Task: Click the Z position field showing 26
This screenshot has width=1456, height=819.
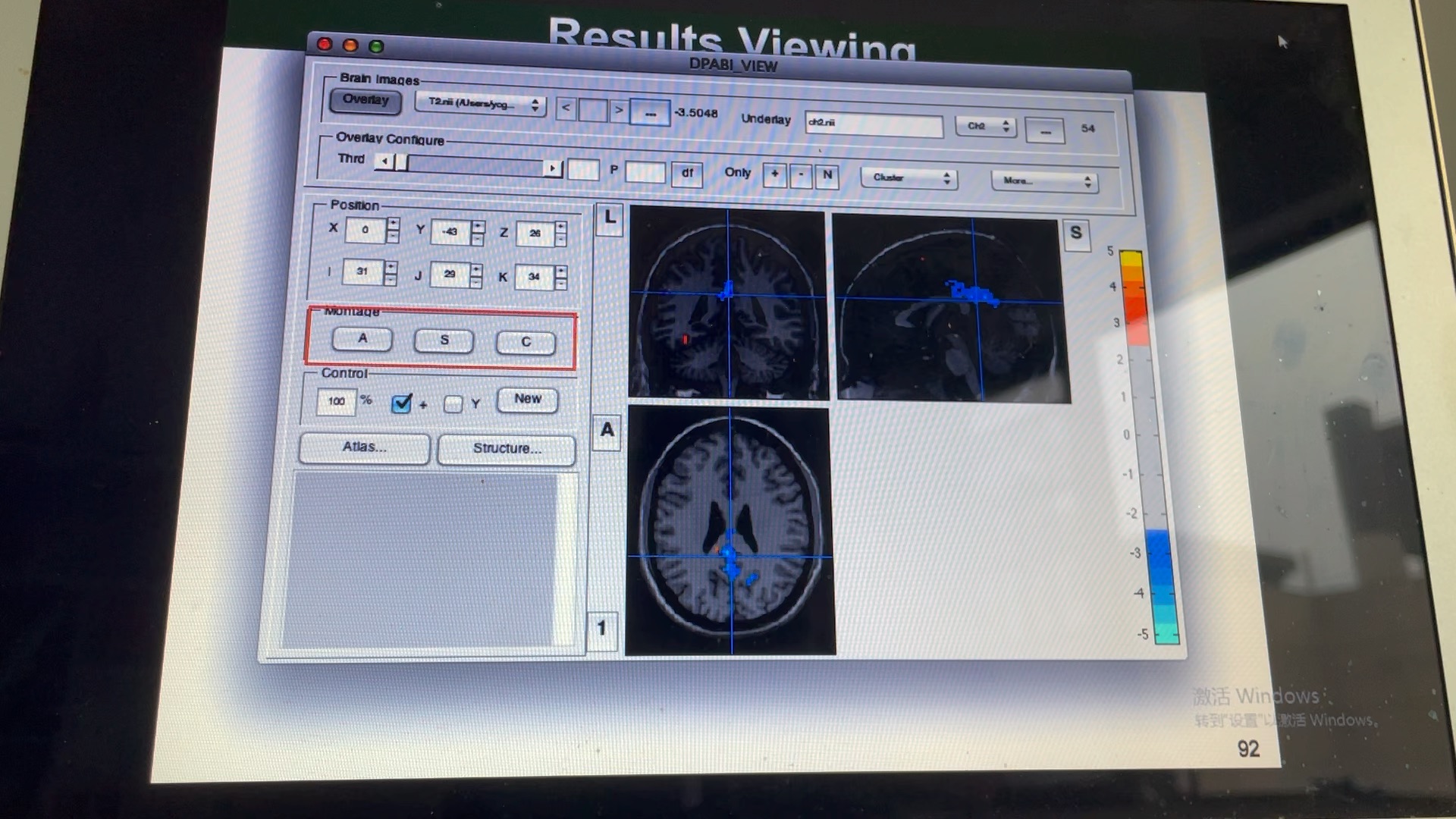Action: [535, 234]
